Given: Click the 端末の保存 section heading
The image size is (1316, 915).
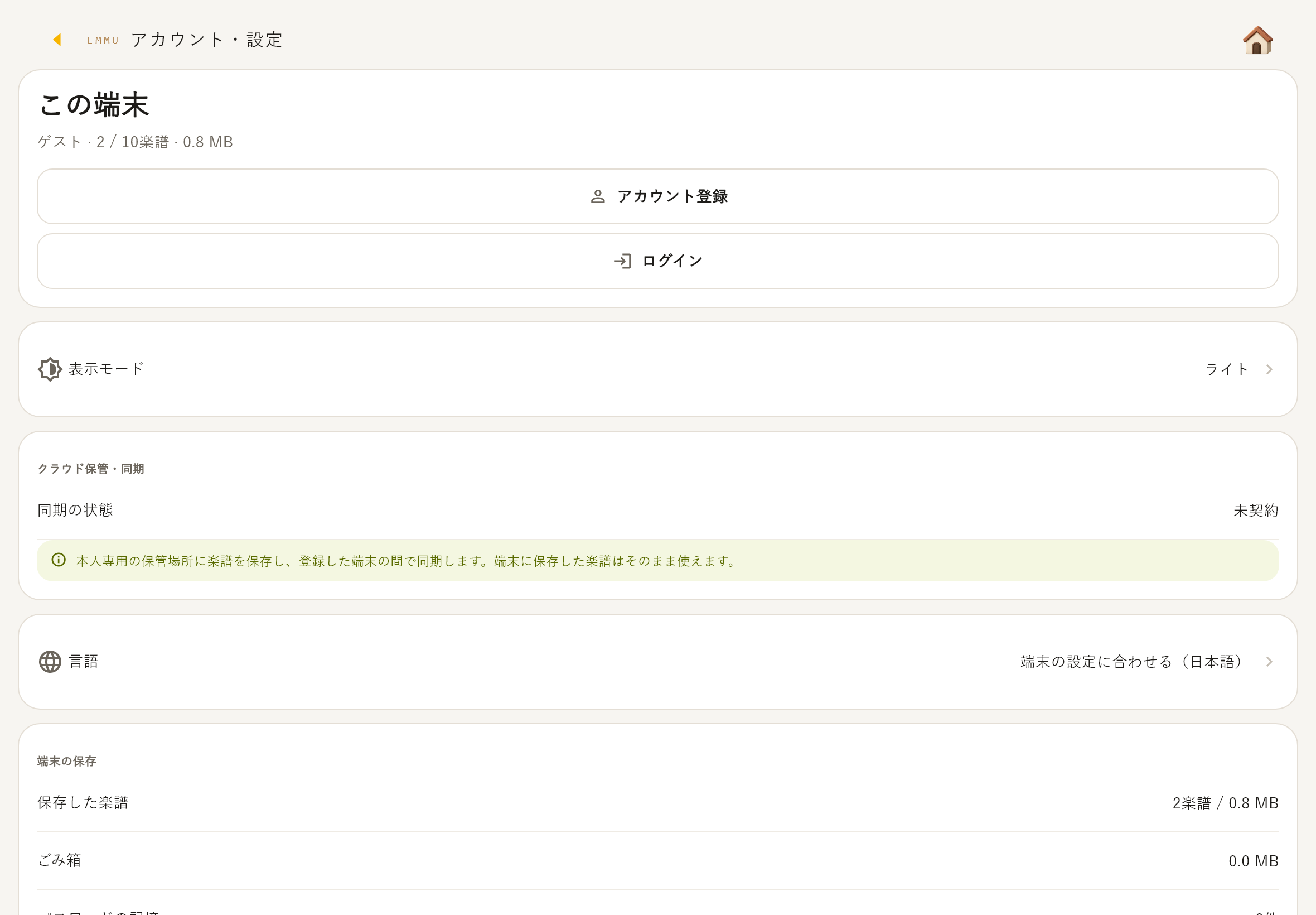Looking at the screenshot, I should click(66, 761).
